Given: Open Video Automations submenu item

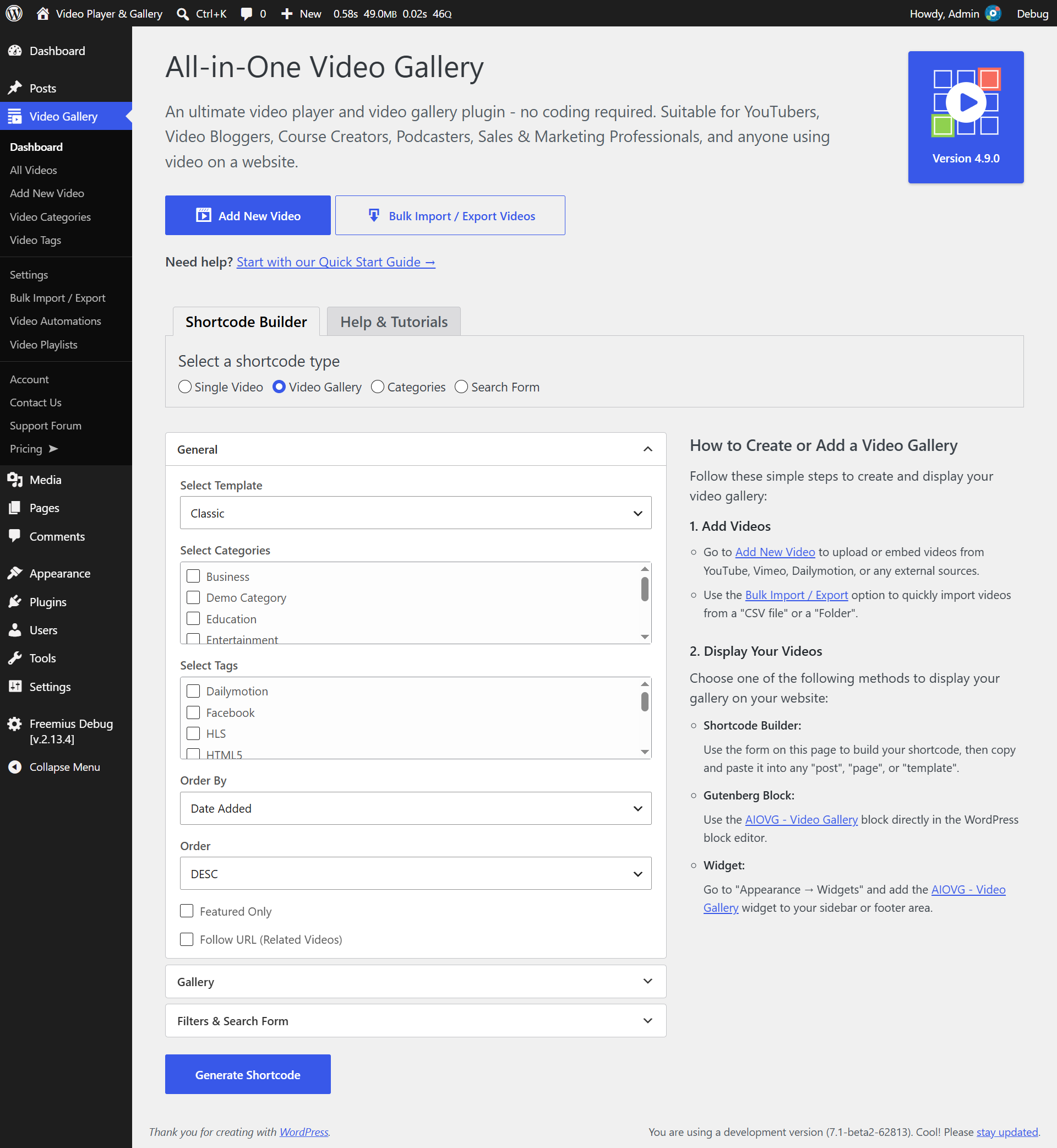Looking at the screenshot, I should coord(56,321).
